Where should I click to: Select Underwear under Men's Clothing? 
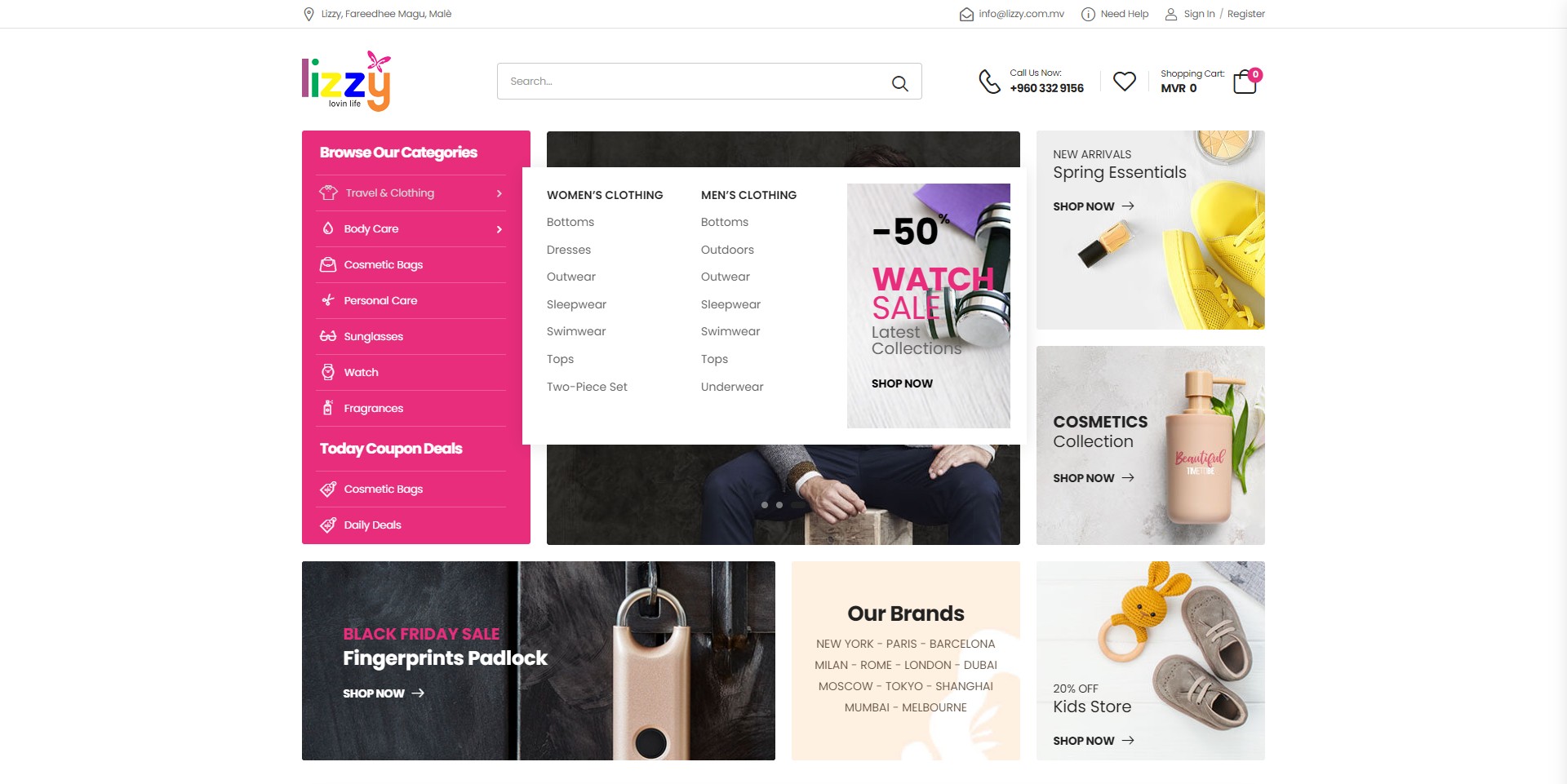732,387
